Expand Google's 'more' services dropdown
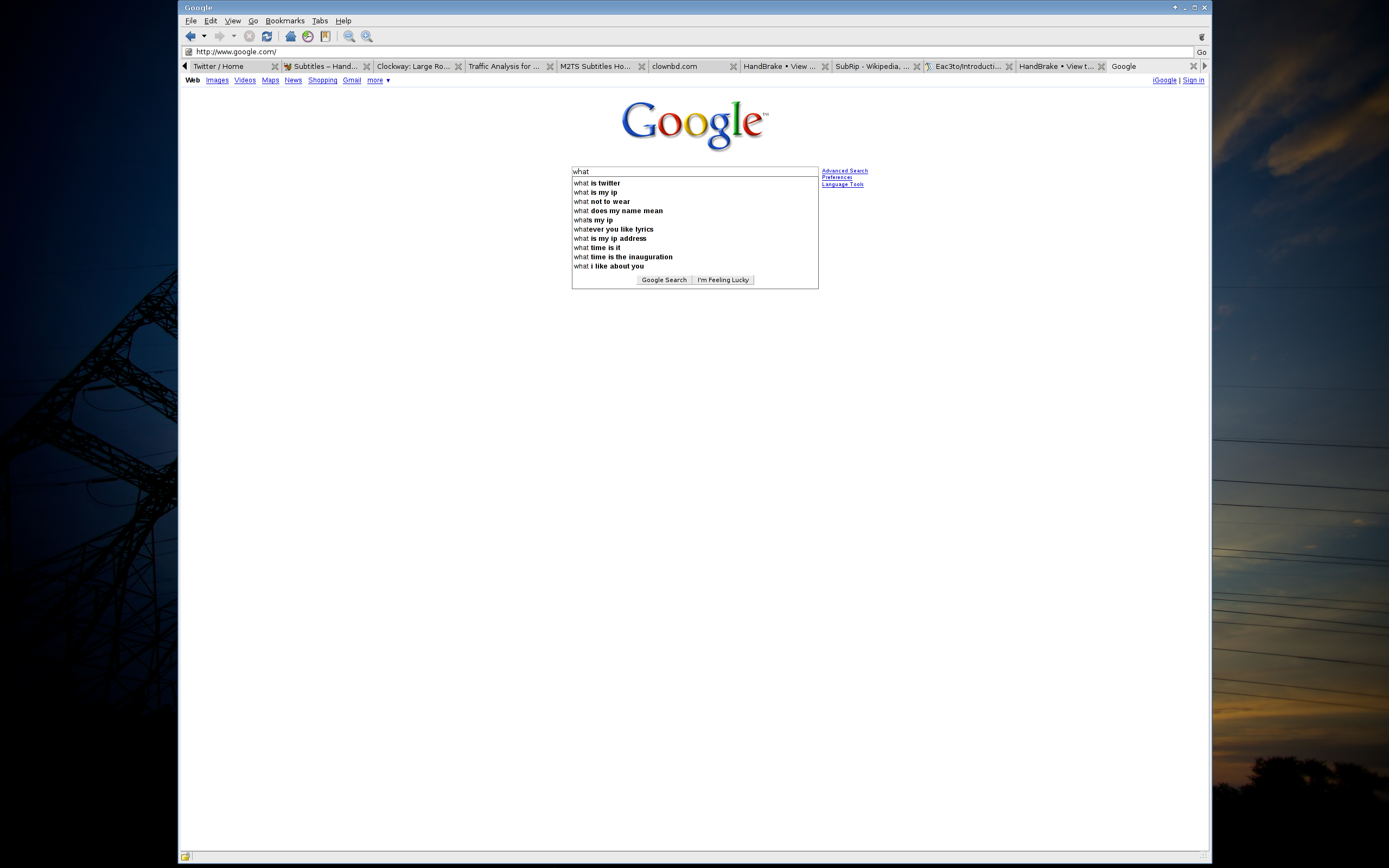 pos(379,80)
